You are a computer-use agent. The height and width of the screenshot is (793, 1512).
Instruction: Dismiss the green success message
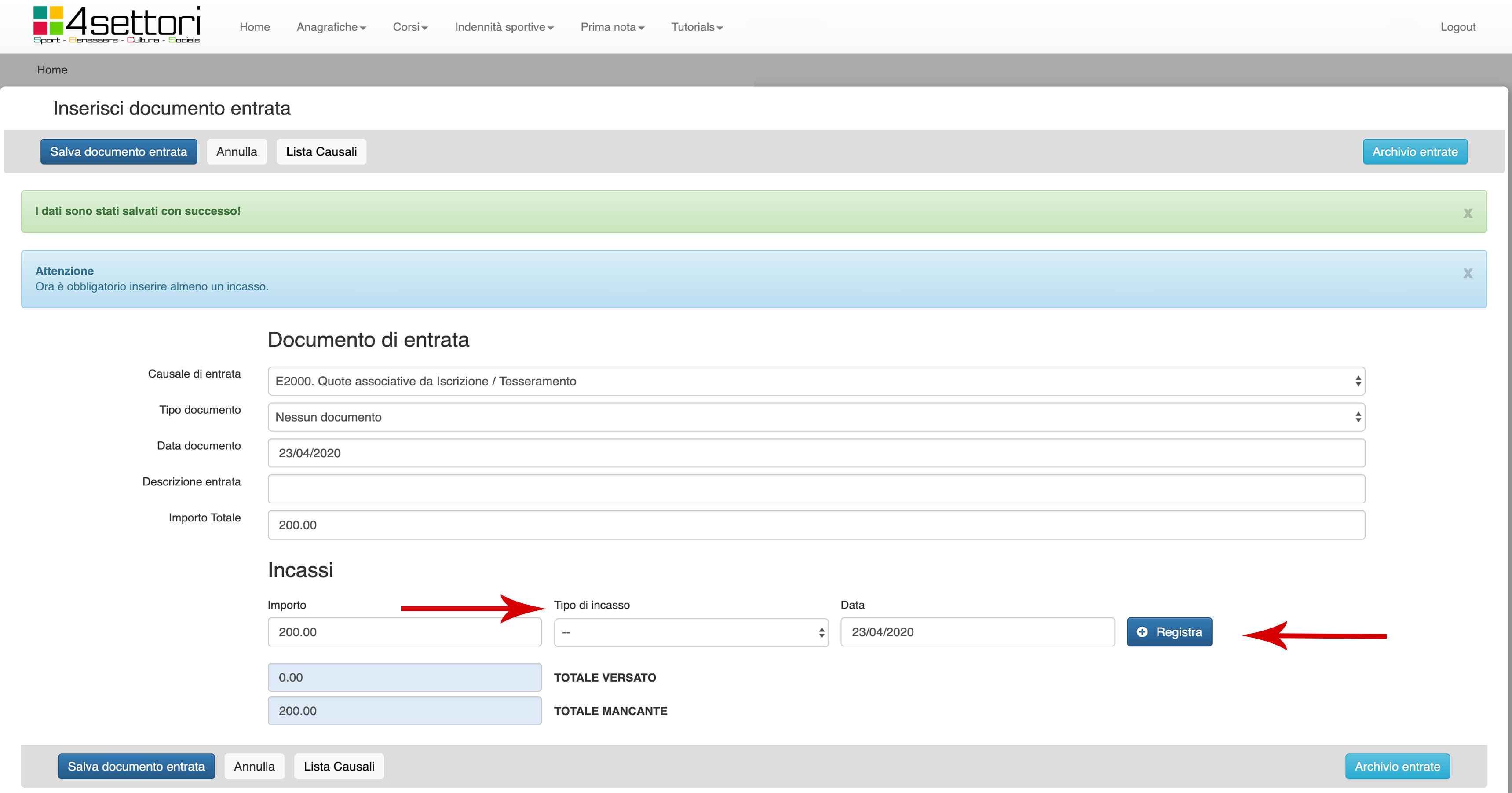1468,213
